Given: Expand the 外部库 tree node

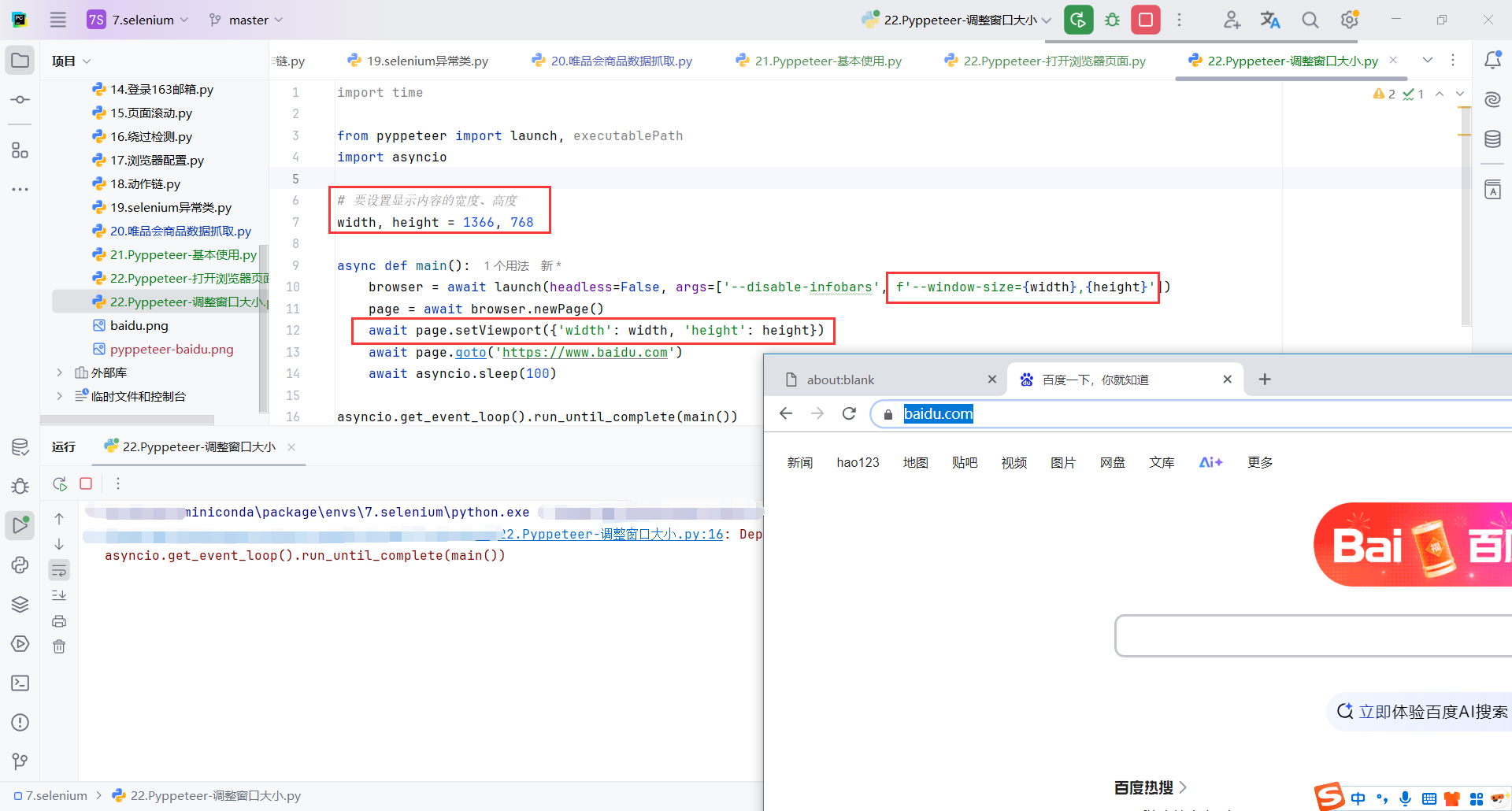Looking at the screenshot, I should pyautogui.click(x=59, y=372).
